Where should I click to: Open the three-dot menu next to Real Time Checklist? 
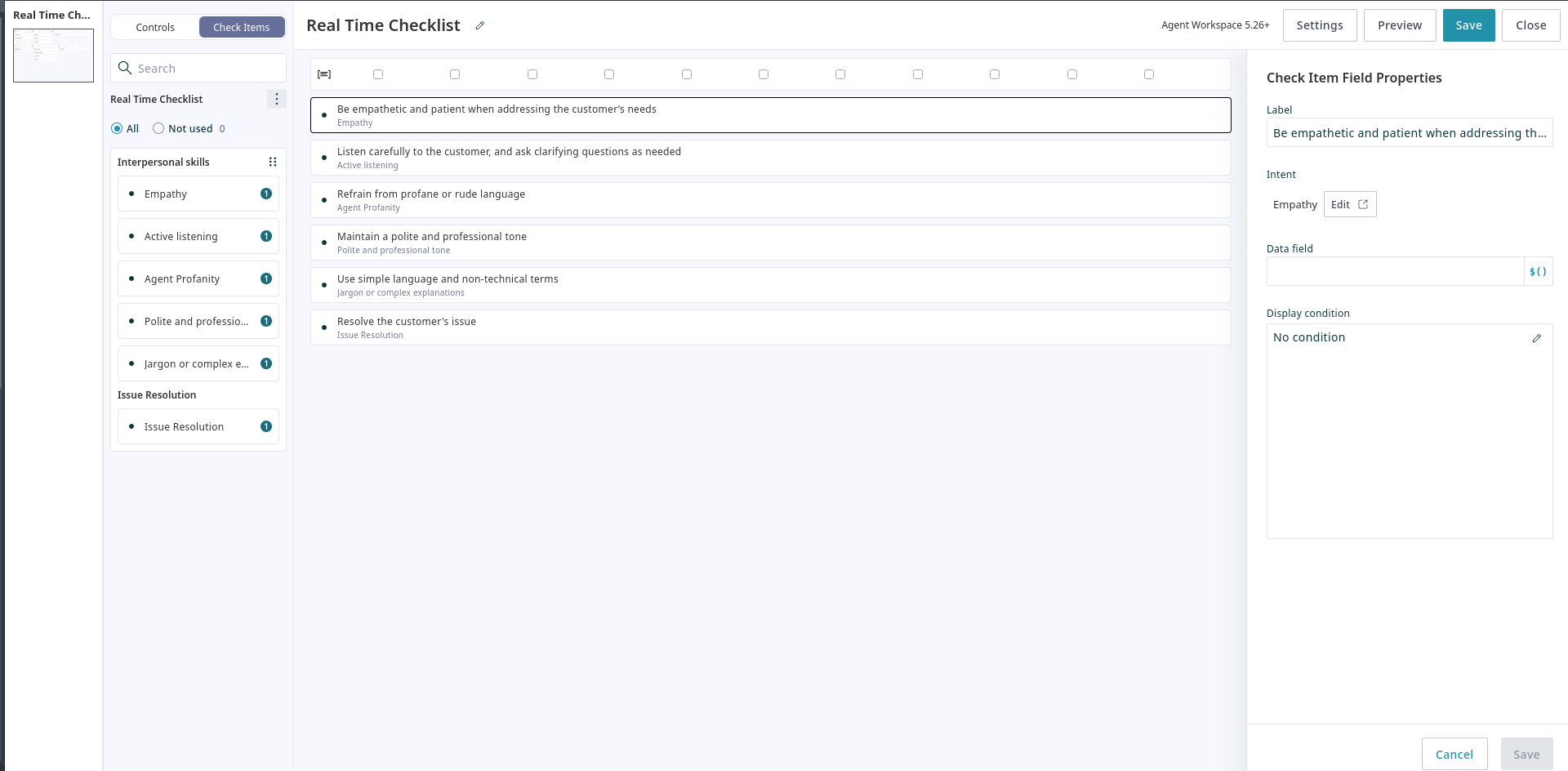point(277,99)
